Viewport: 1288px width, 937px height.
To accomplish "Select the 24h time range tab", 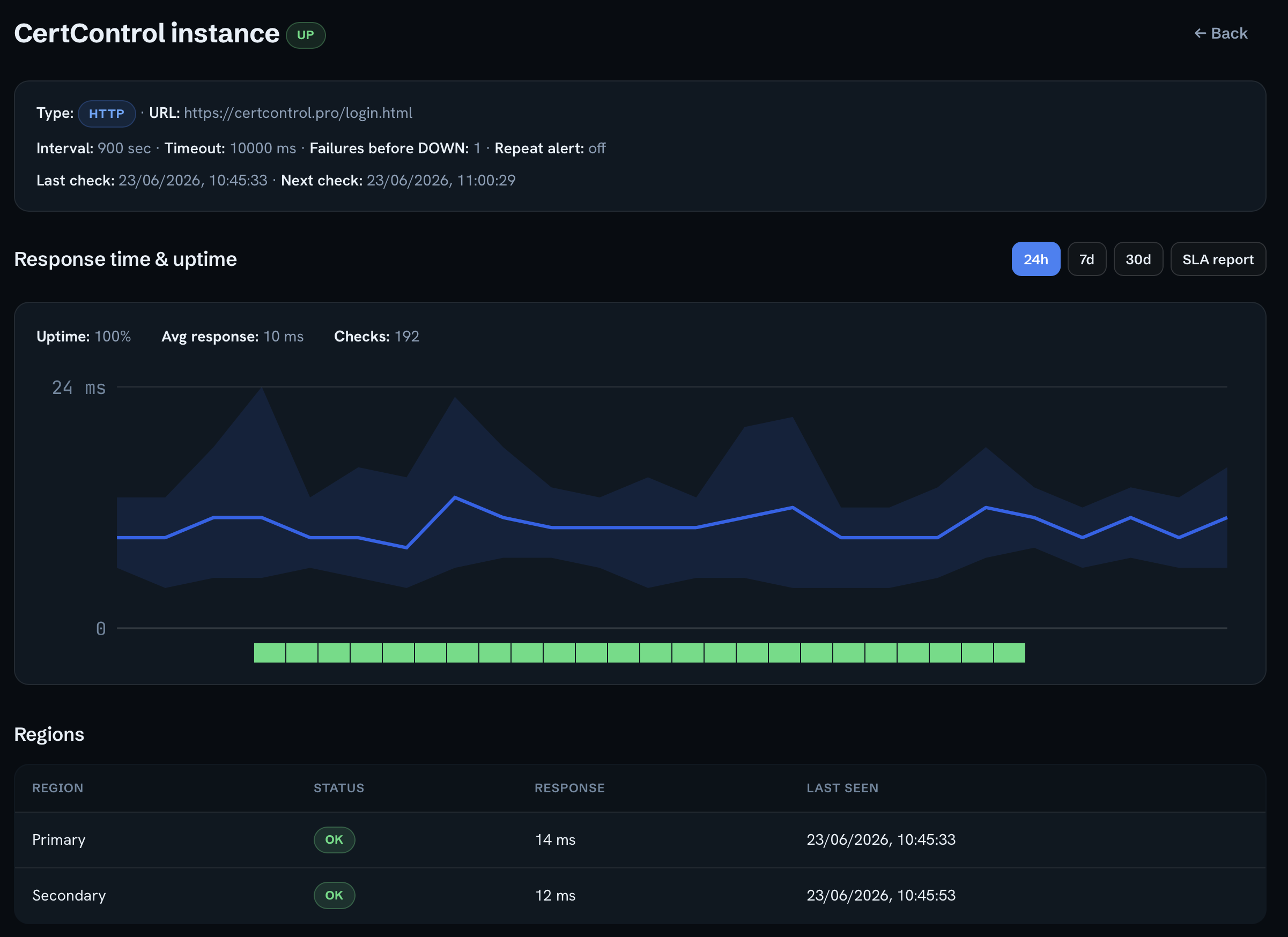I will [x=1035, y=259].
